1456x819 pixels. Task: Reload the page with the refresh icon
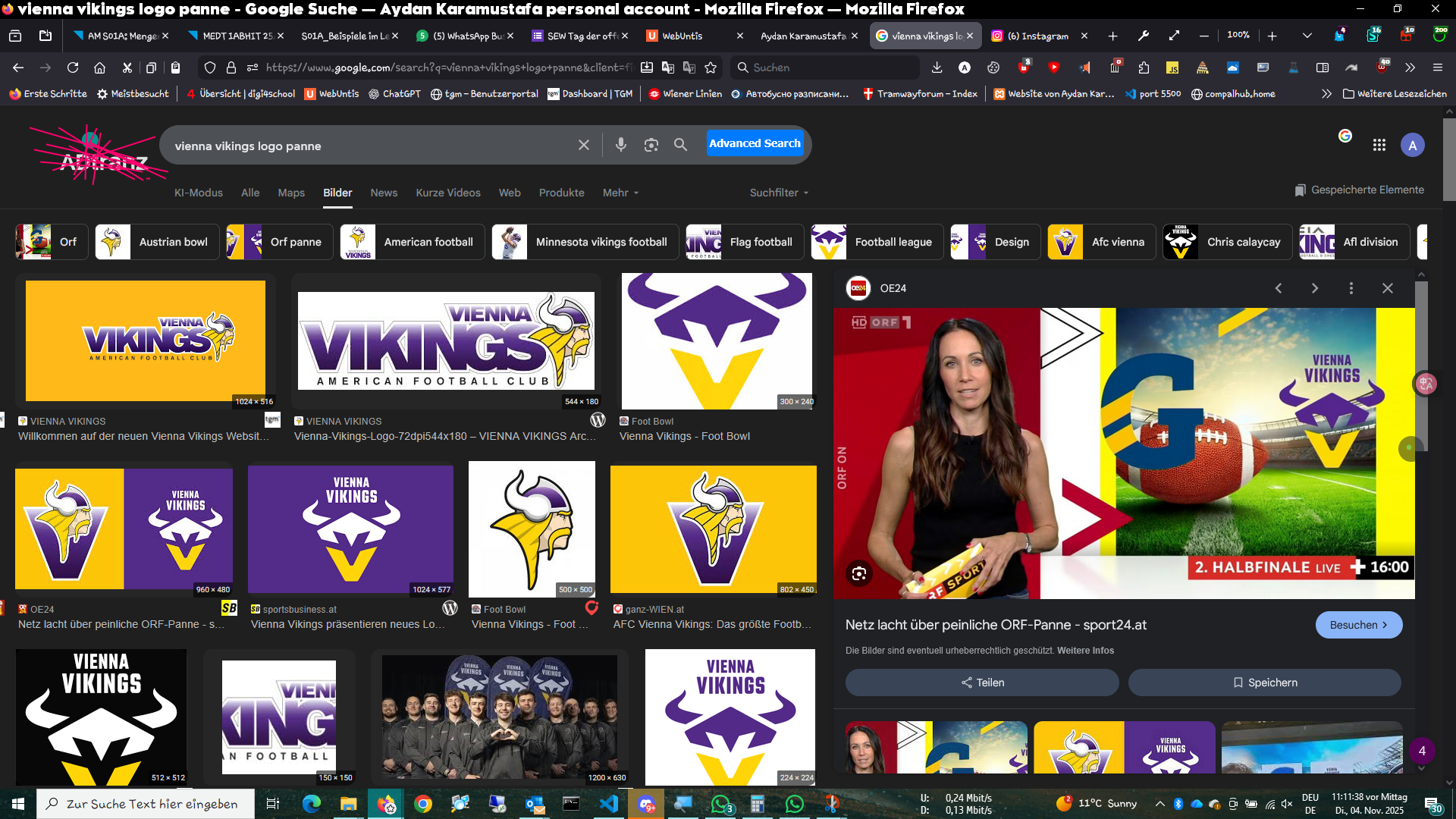coord(73,67)
